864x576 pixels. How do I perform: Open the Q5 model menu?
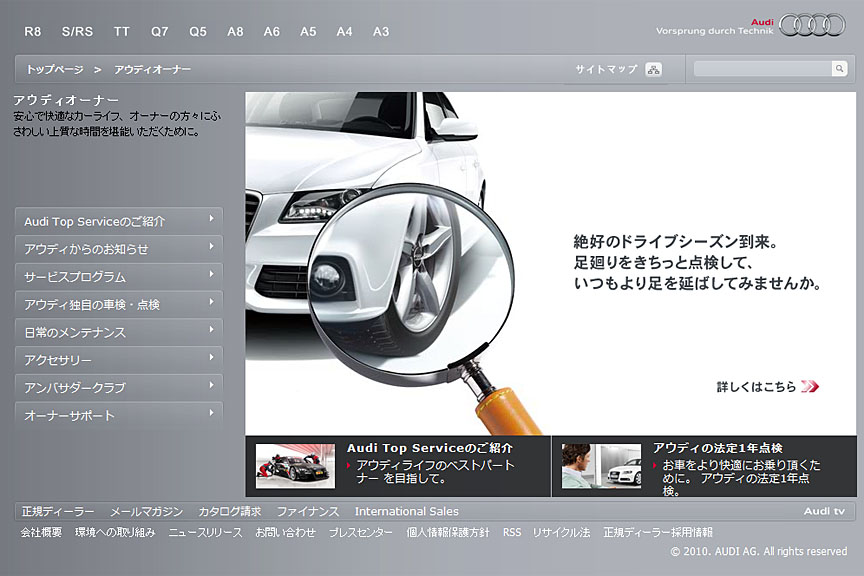(198, 31)
